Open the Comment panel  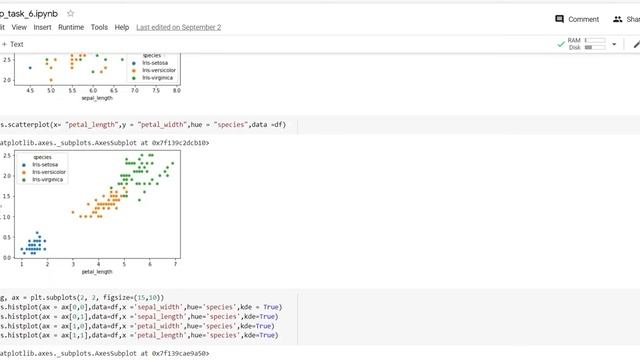(x=577, y=19)
